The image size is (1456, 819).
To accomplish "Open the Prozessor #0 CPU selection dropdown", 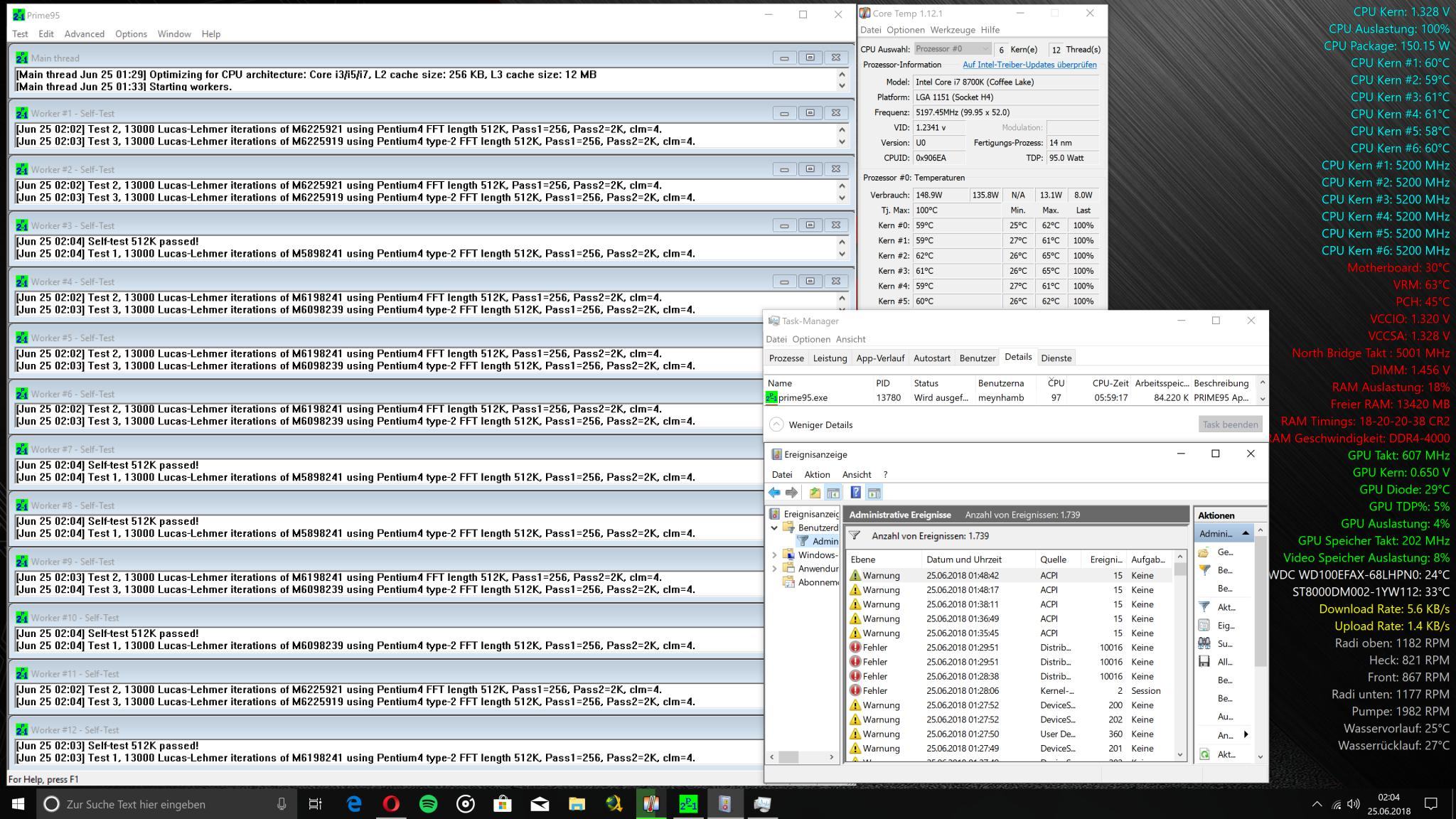I will (x=952, y=49).
